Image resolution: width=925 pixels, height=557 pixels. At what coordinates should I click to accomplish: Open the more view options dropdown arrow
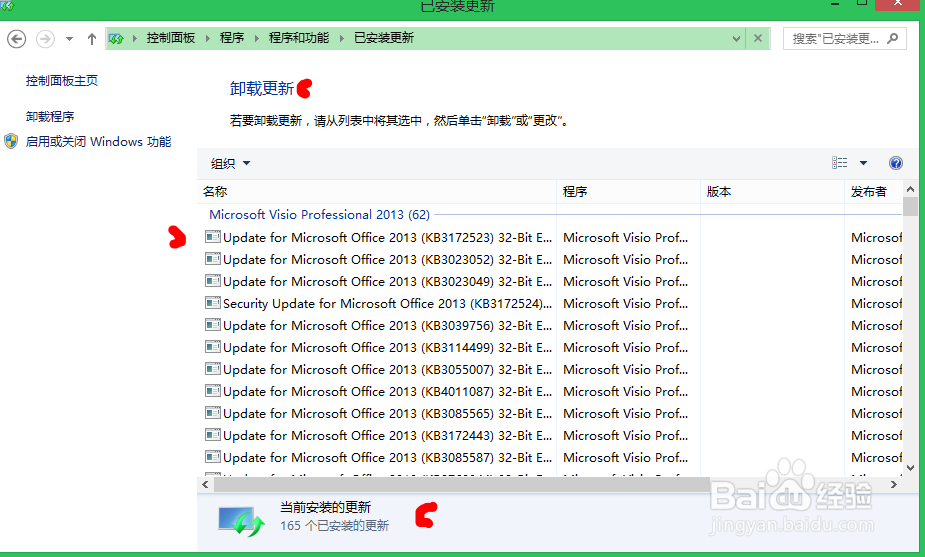click(863, 163)
